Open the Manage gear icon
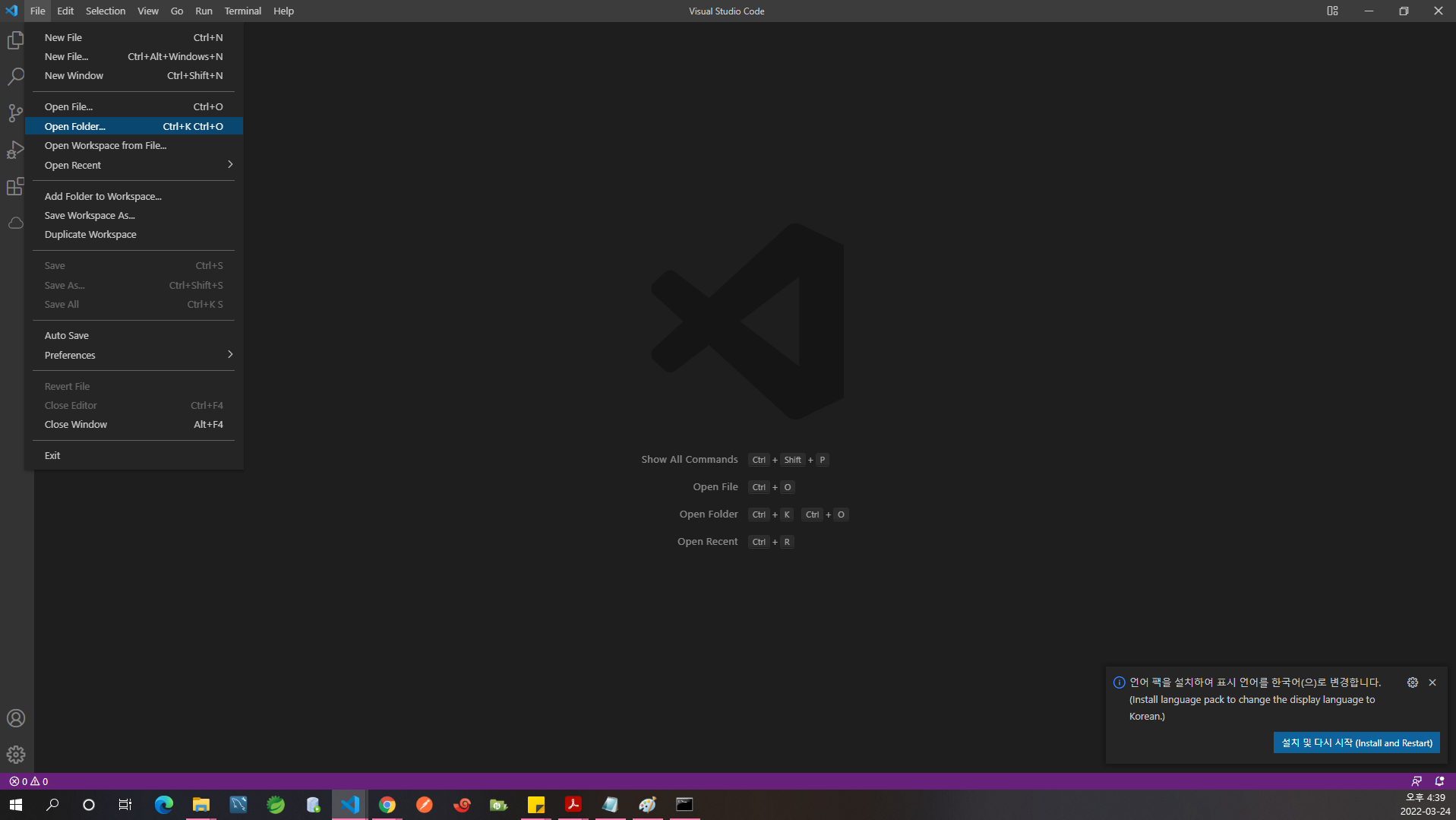1456x820 pixels. click(16, 755)
